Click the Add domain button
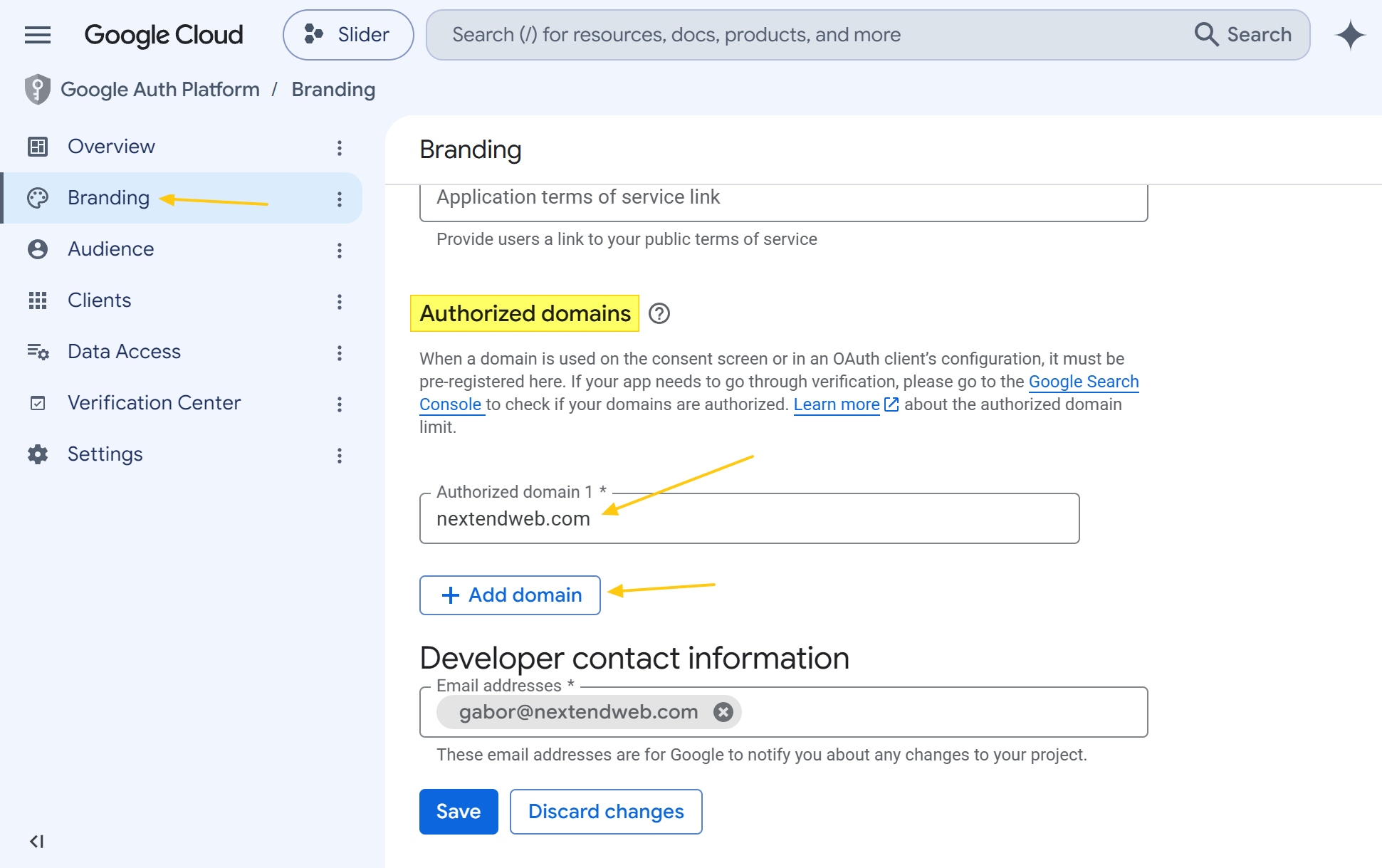The width and height of the screenshot is (1382, 868). point(510,595)
